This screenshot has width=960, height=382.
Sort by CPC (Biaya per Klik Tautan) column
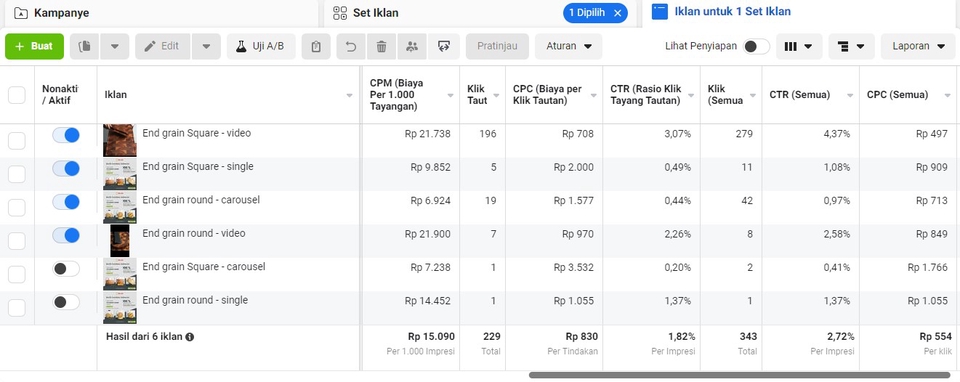tap(594, 96)
